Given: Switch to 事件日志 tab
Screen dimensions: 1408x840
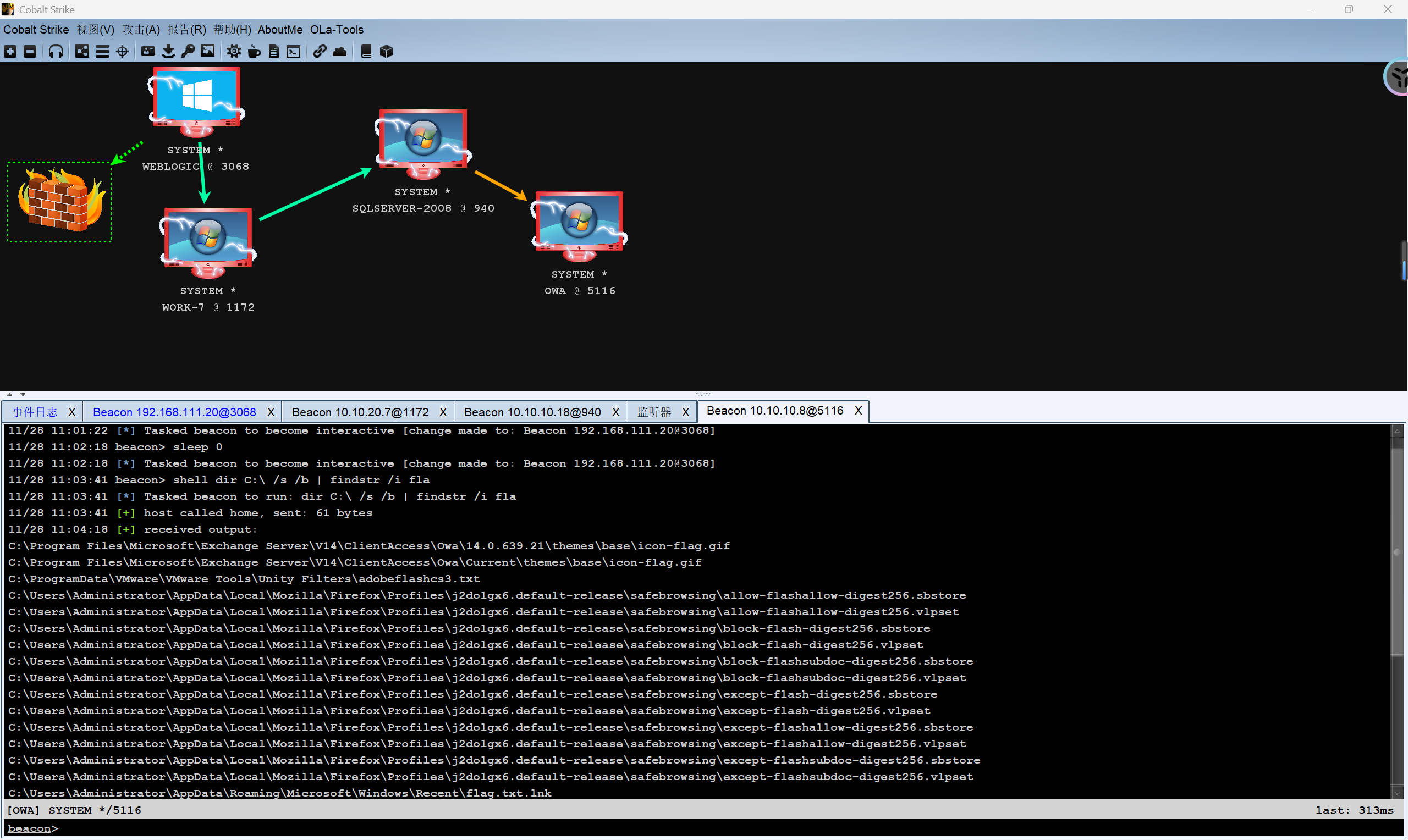Looking at the screenshot, I should 35,412.
